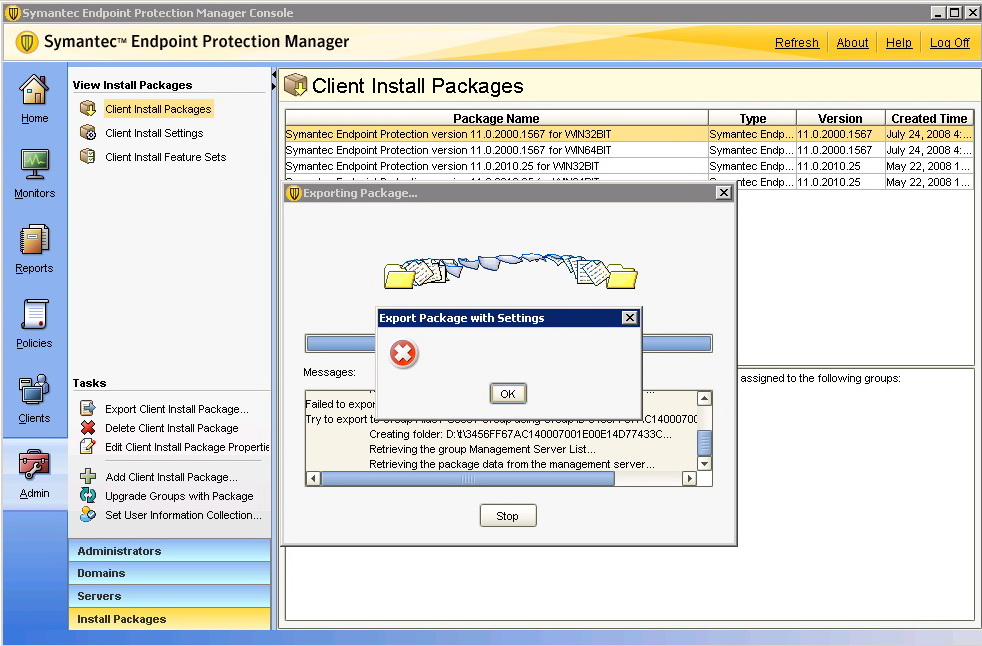Select the Clients sidebar icon
The image size is (982, 646).
(x=34, y=390)
